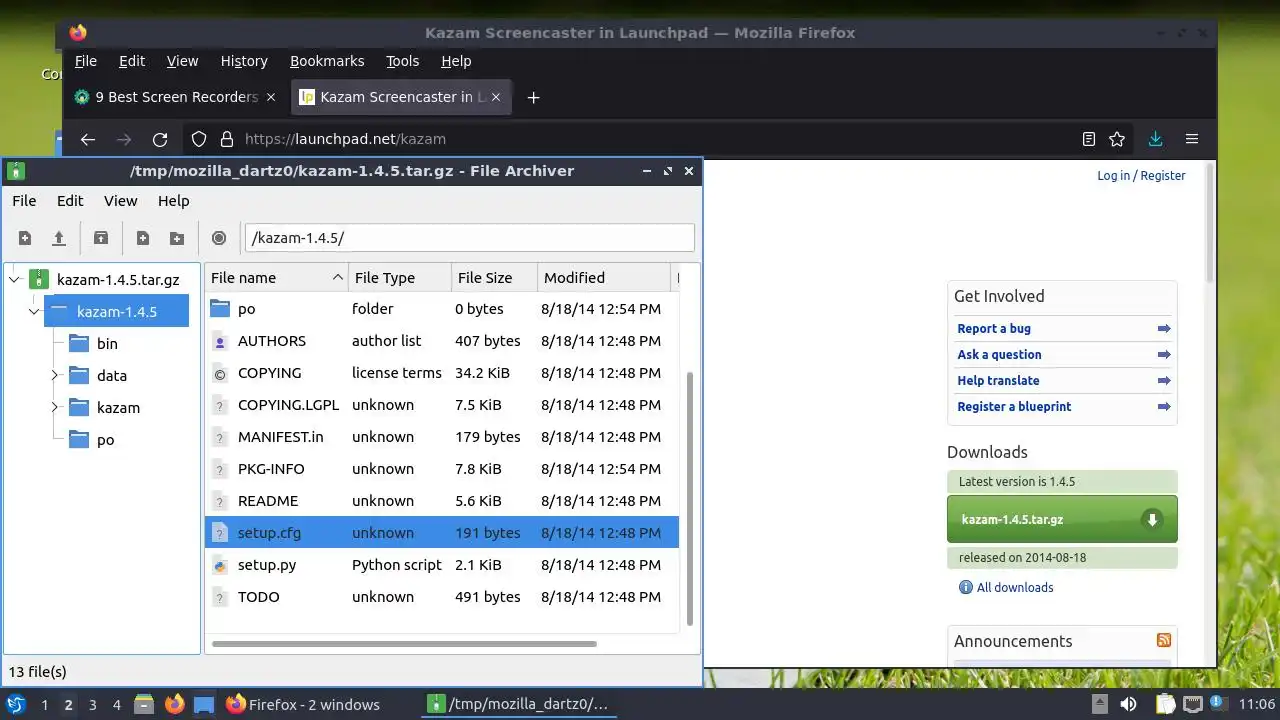Launch Firefox from the panel quicklaunch

click(175, 704)
